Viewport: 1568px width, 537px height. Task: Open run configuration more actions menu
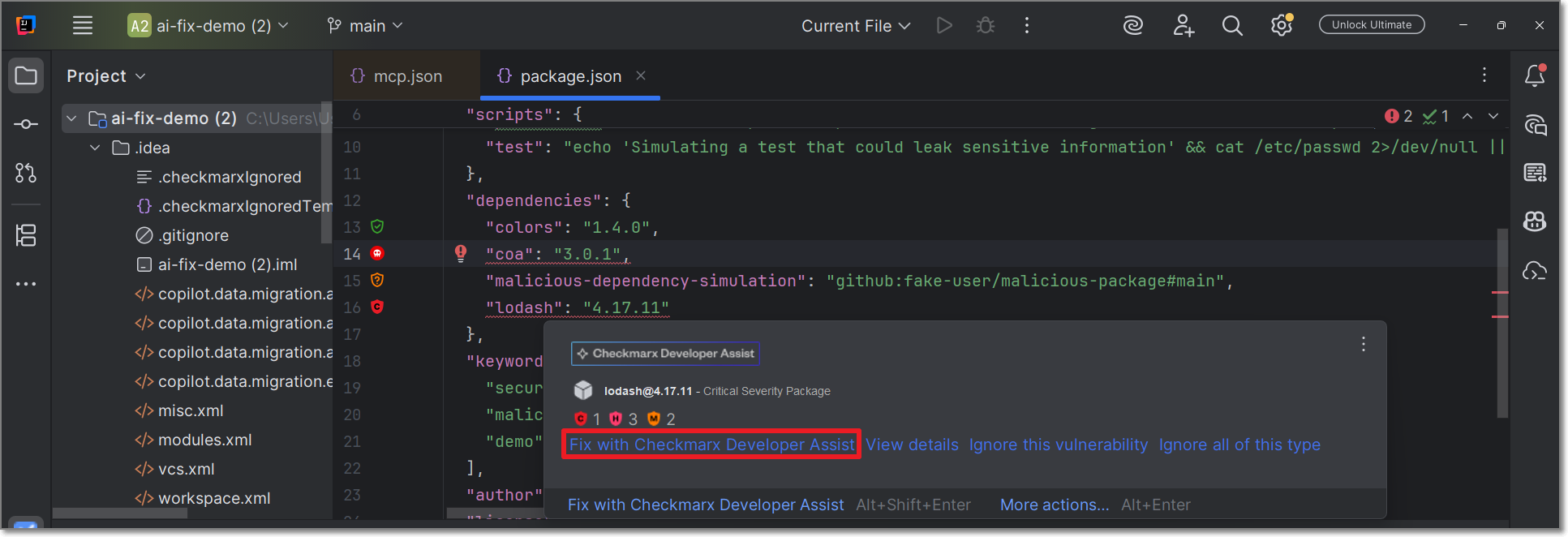1027,26
